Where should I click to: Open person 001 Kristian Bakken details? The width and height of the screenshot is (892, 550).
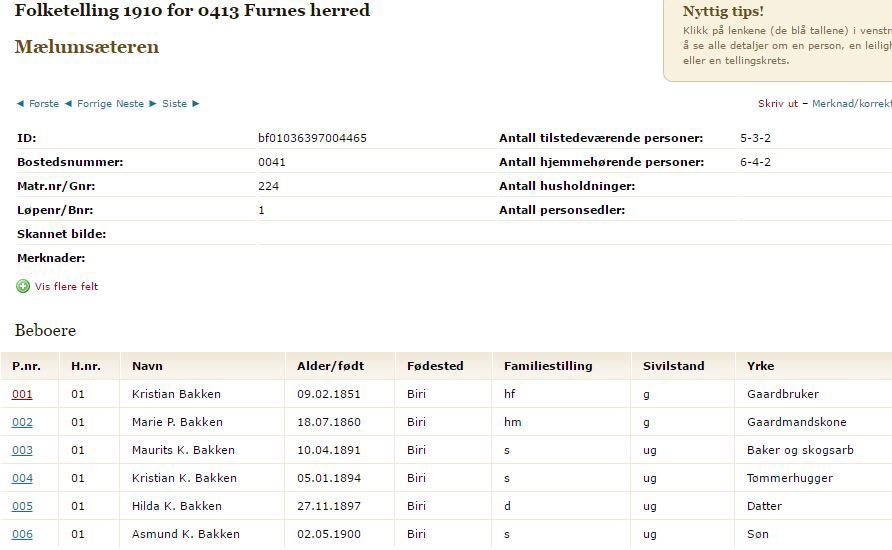22,394
